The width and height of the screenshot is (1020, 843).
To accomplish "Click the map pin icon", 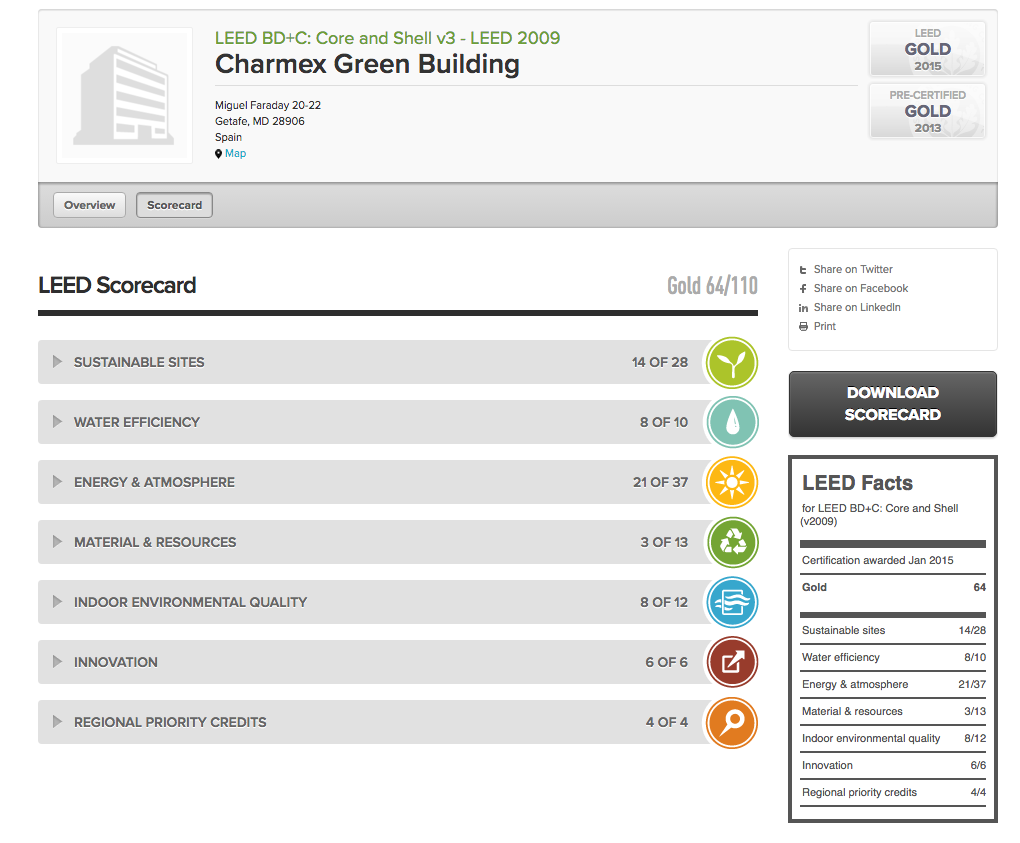I will point(219,154).
